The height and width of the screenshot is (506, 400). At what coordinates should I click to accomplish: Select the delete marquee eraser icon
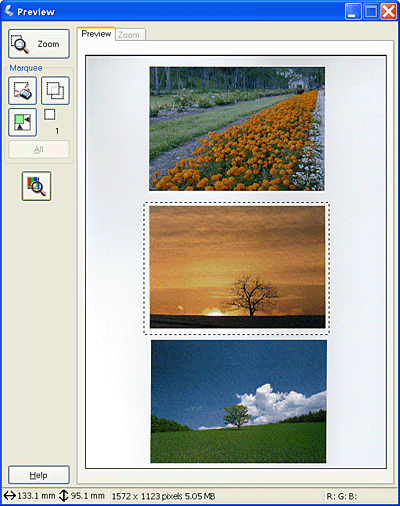coord(22,90)
